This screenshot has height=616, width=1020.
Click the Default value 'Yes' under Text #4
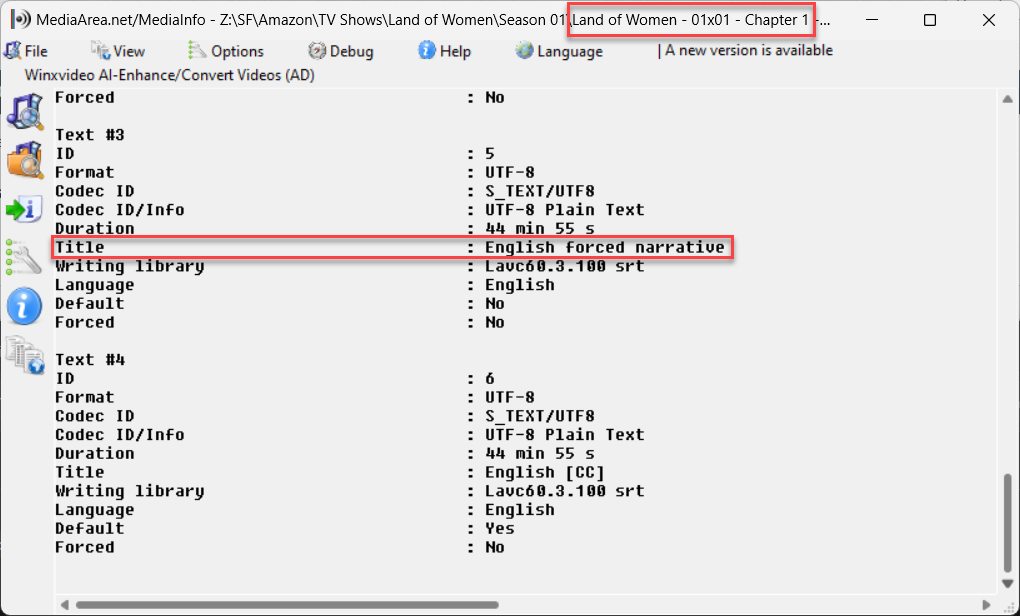pos(500,528)
